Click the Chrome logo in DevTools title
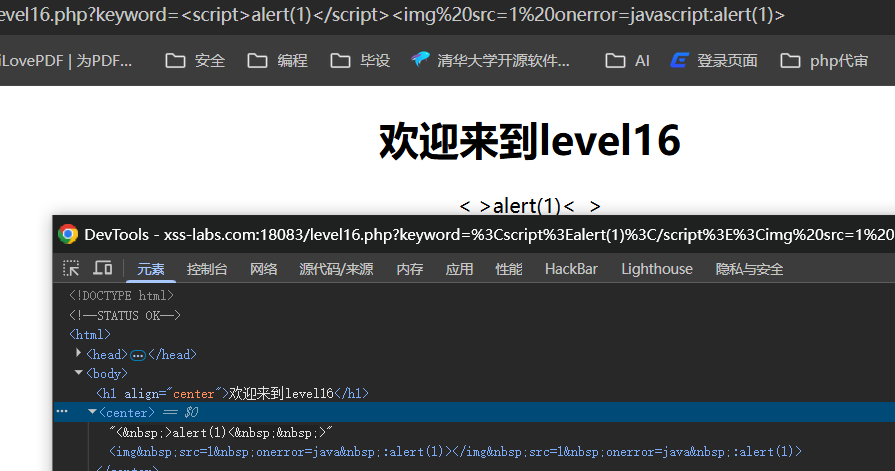Viewport: 895px width, 471px height. pos(68,234)
